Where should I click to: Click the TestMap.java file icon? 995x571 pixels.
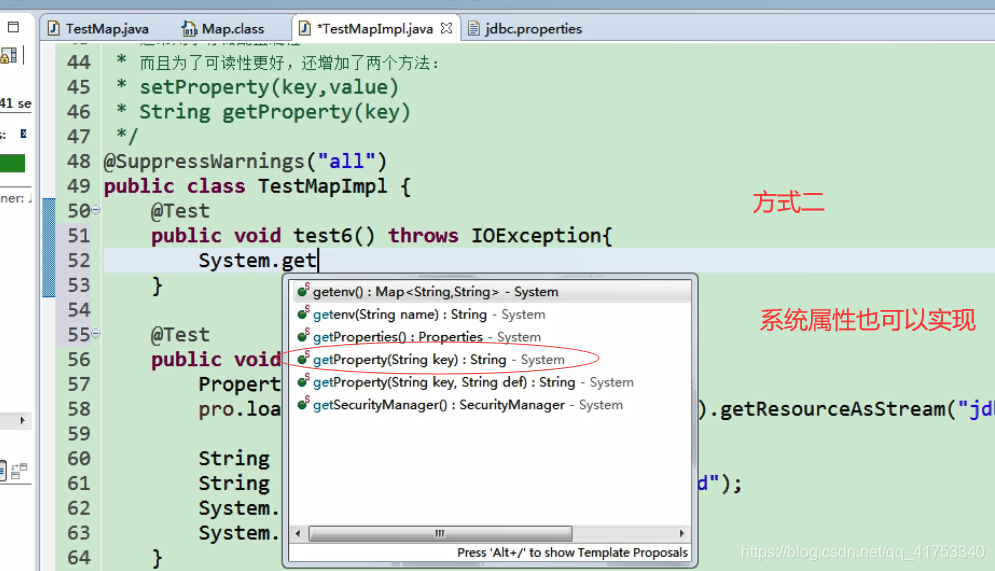(54, 29)
